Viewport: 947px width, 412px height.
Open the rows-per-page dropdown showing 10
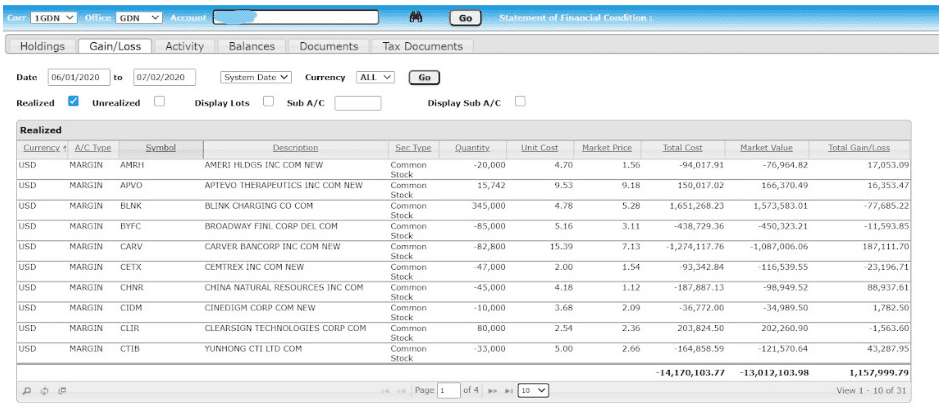(533, 391)
